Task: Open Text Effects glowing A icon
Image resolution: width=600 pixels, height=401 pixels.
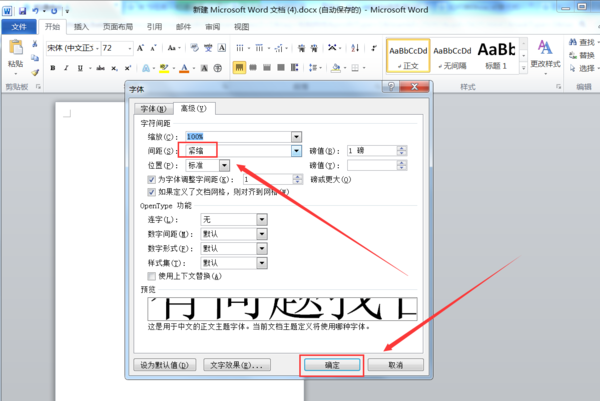Action: [146, 68]
